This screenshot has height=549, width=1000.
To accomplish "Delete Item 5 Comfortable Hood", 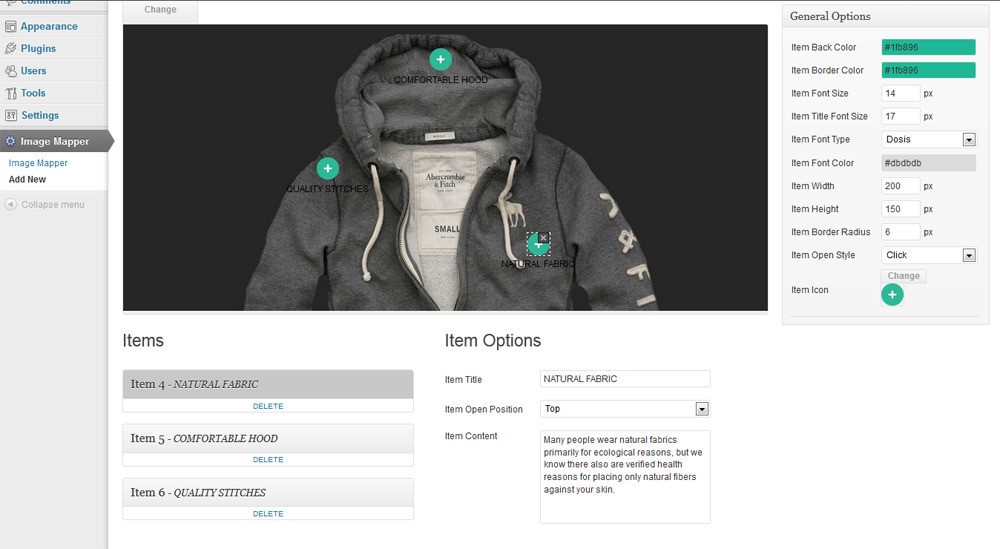I will (268, 460).
